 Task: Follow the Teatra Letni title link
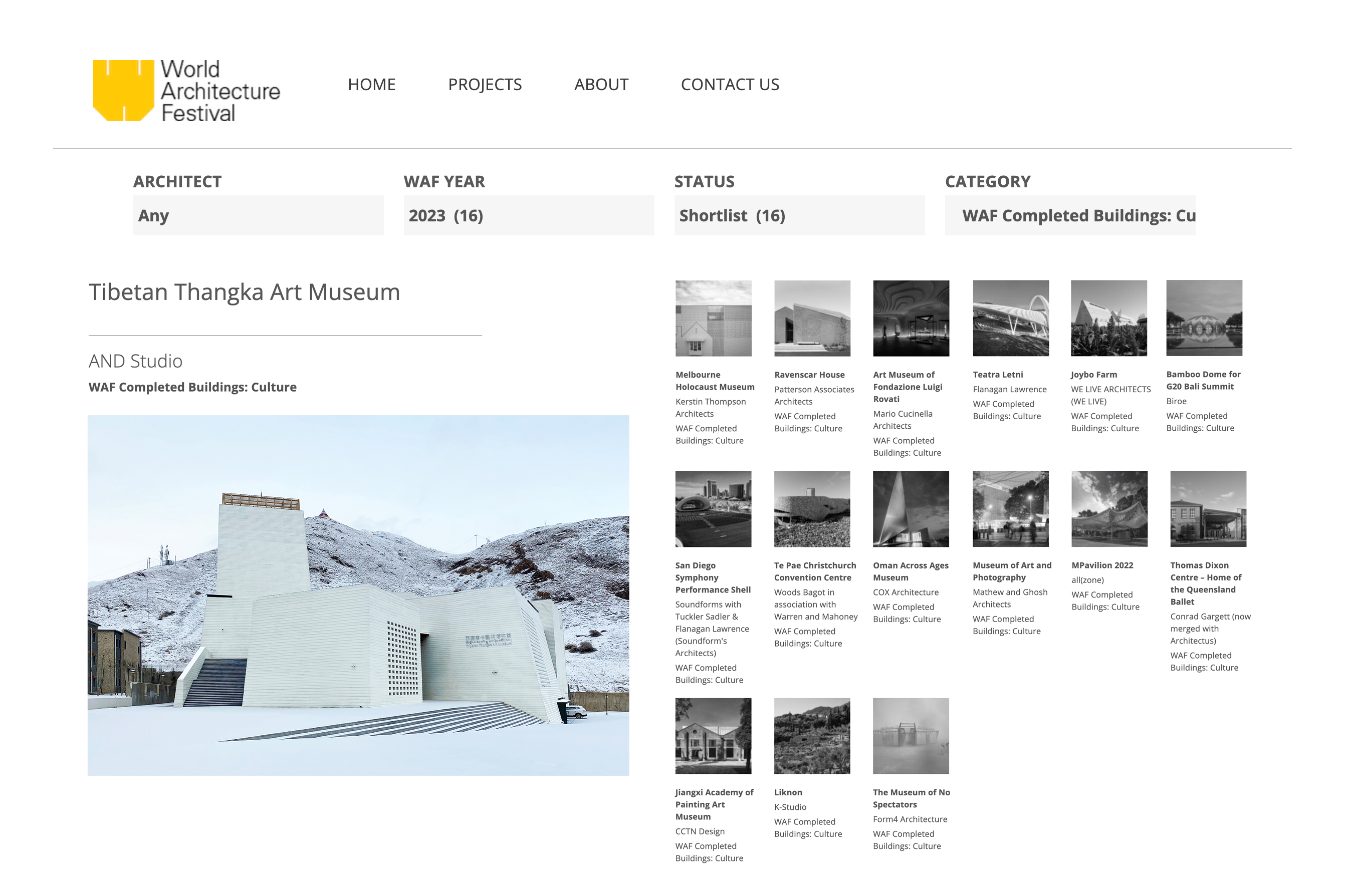tap(997, 375)
